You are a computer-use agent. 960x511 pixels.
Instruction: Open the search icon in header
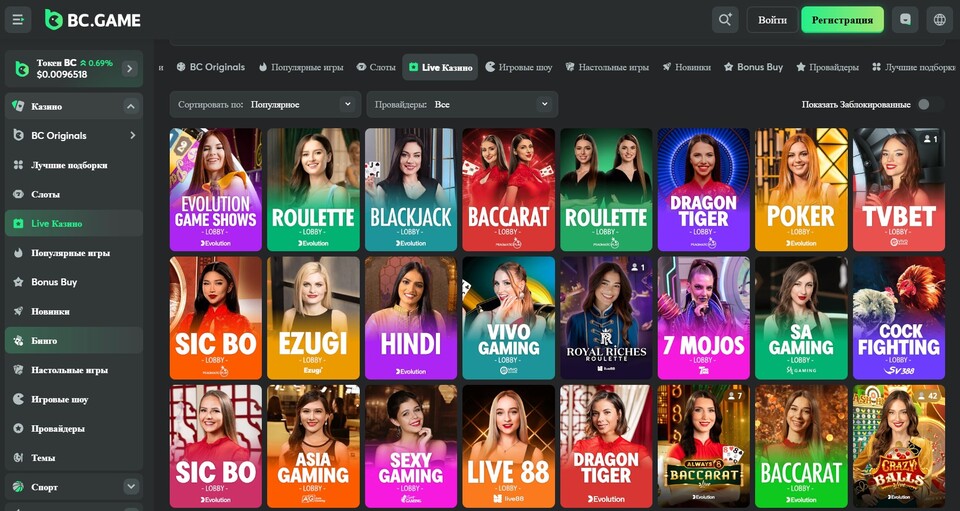click(x=725, y=20)
